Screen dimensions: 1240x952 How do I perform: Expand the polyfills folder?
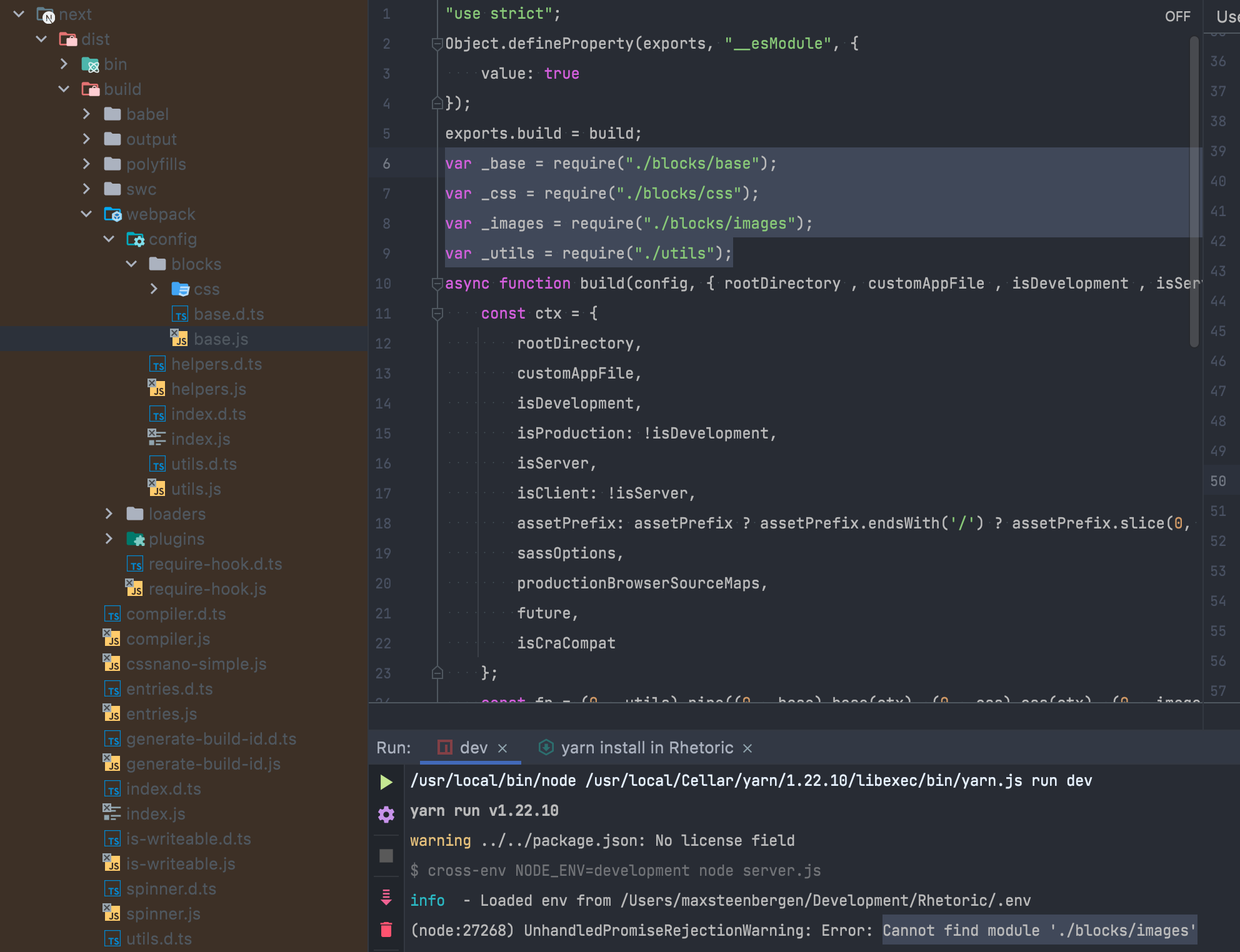tap(86, 164)
